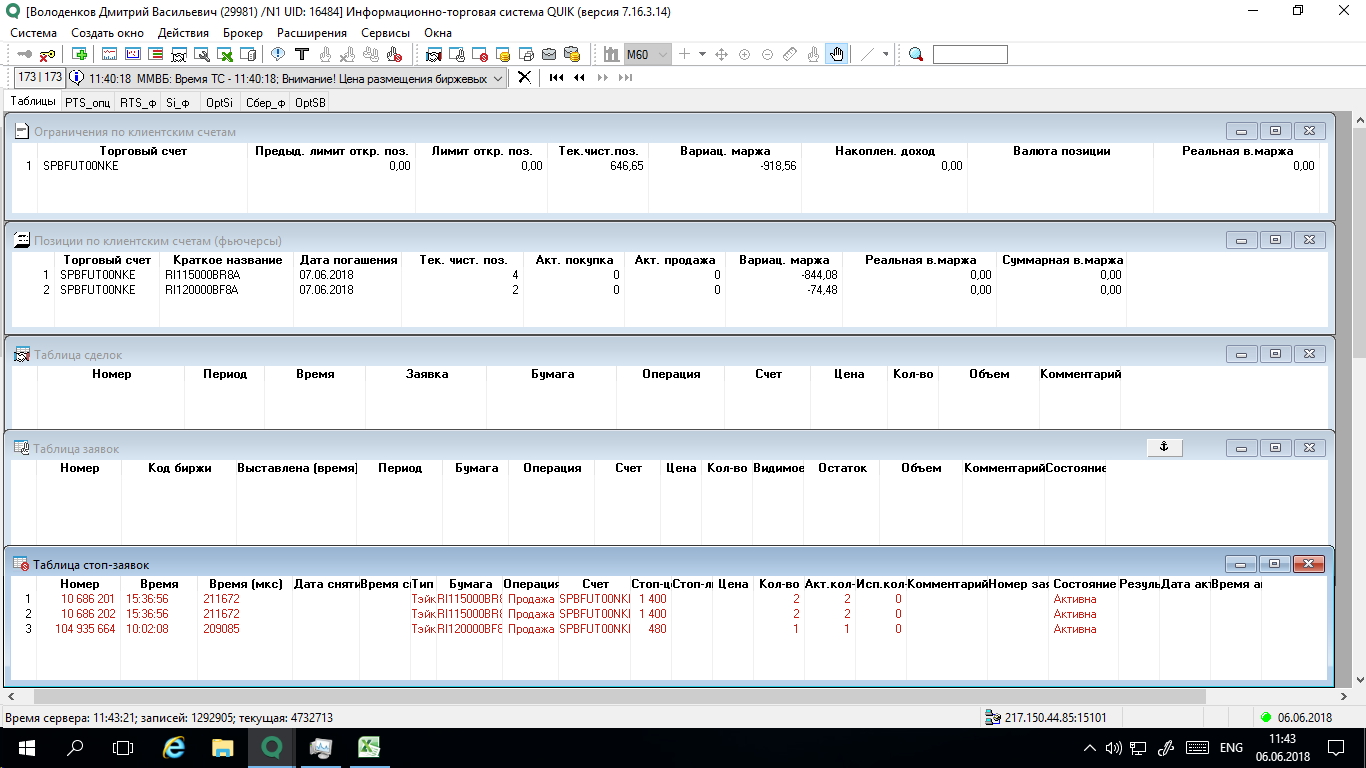Click the anchor icon in orders table
Image resolution: width=1366 pixels, height=768 pixels.
[1164, 447]
